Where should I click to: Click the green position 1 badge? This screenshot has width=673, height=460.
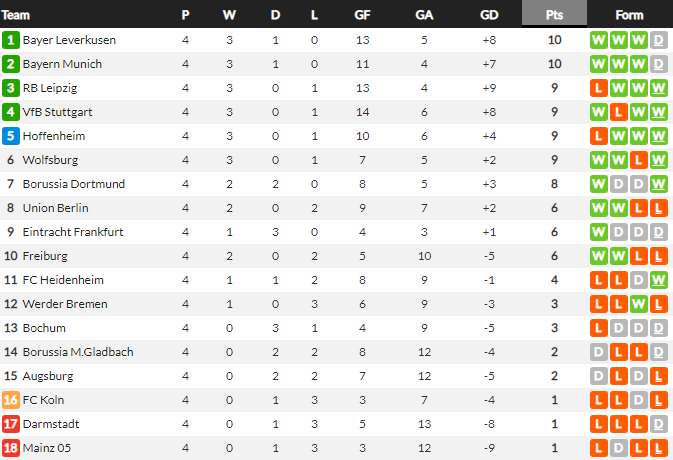coord(11,40)
